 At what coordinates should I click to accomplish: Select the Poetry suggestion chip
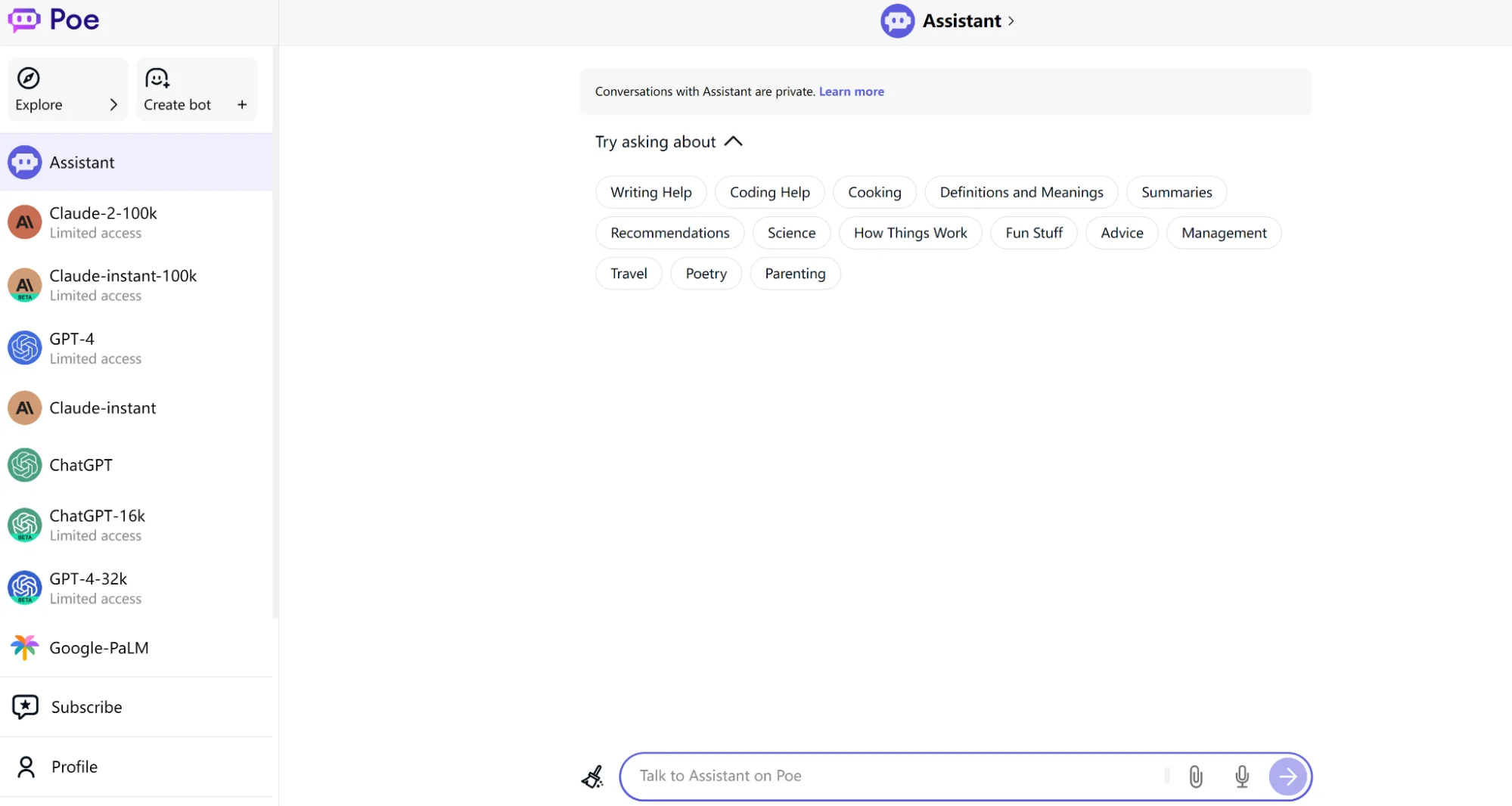tap(706, 274)
